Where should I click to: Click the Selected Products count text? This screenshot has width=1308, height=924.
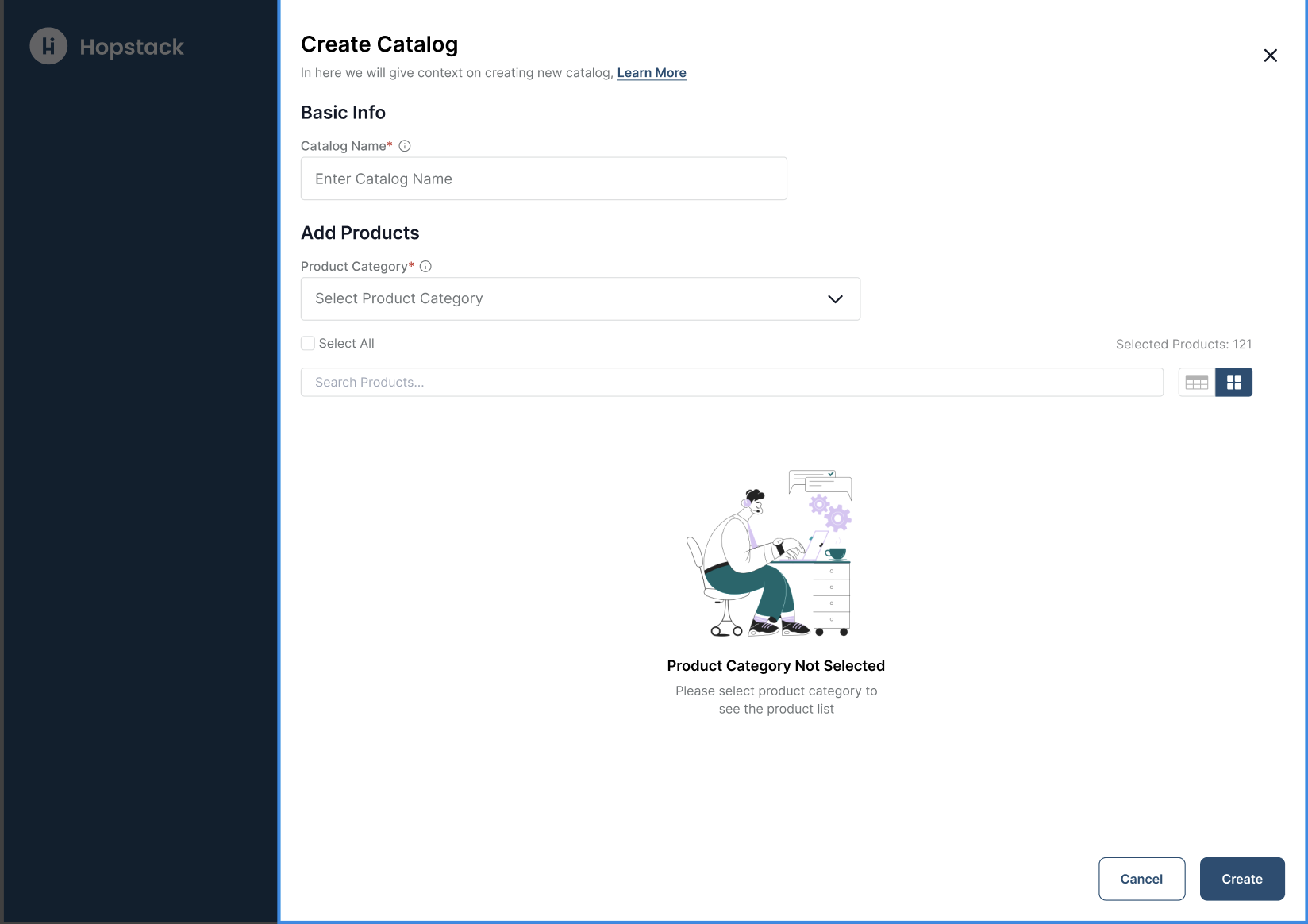(1183, 345)
